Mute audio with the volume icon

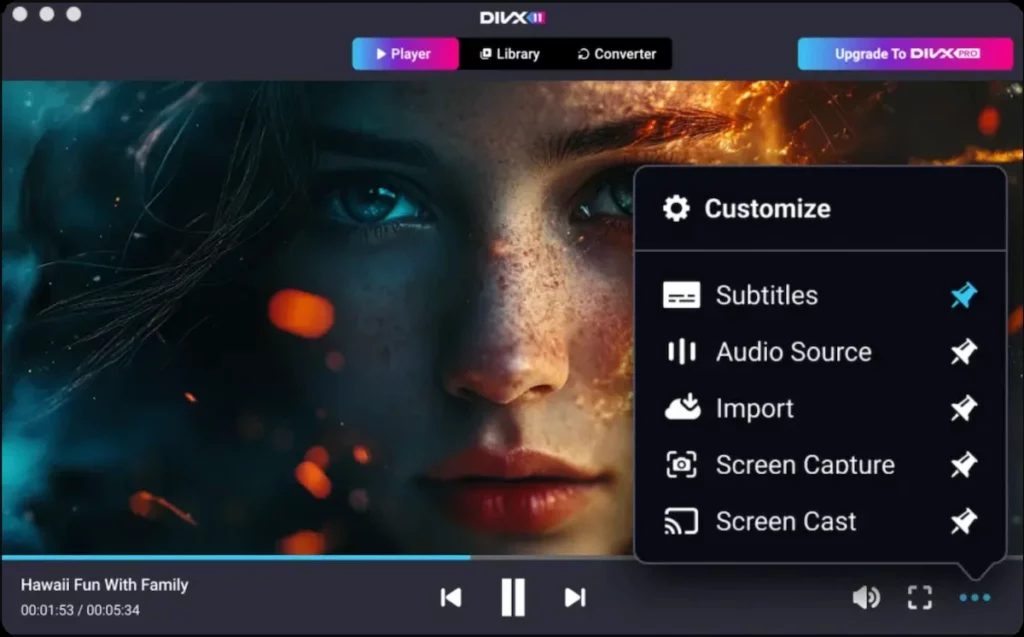(x=866, y=597)
